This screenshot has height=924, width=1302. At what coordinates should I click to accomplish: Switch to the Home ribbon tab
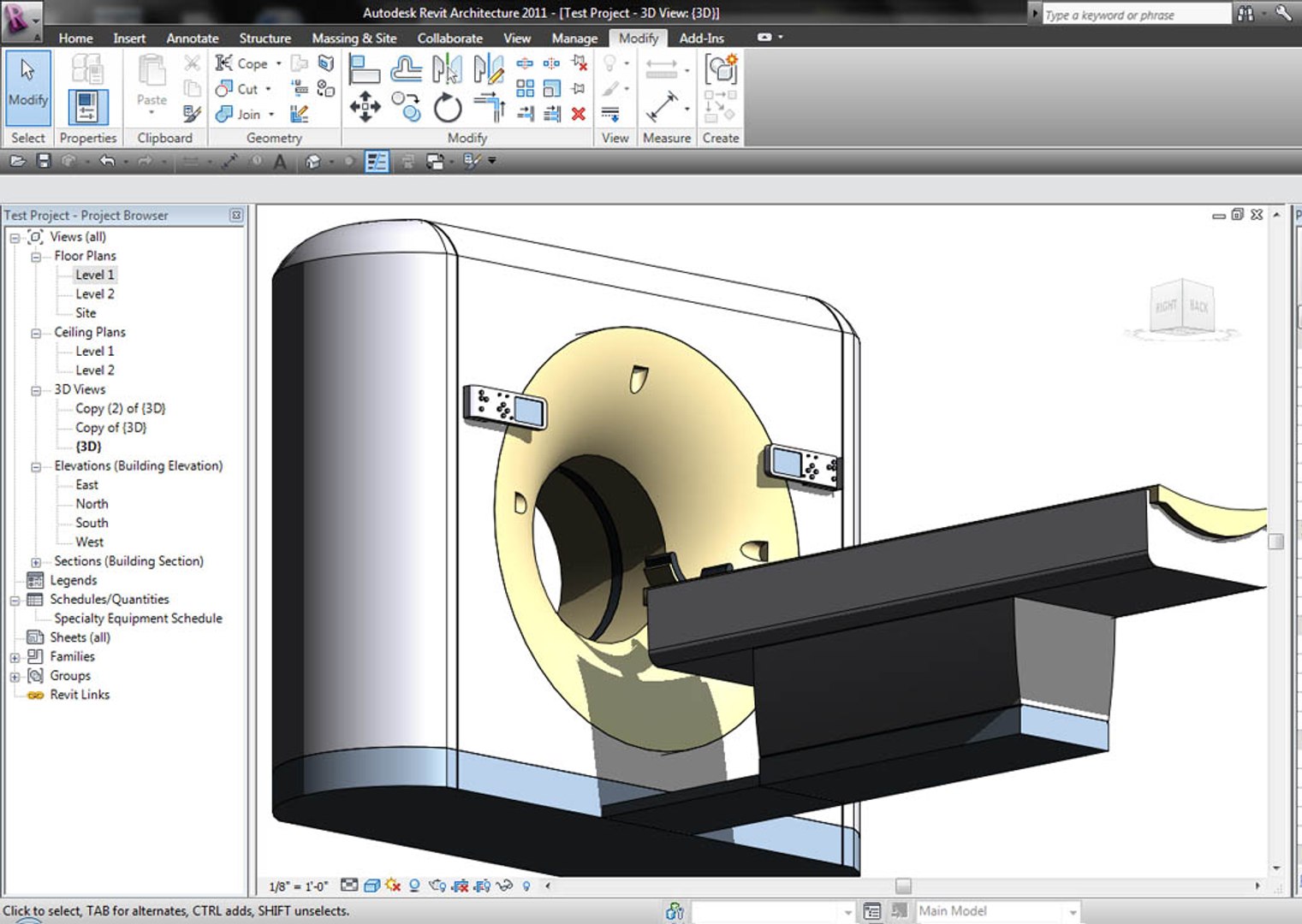coord(75,38)
